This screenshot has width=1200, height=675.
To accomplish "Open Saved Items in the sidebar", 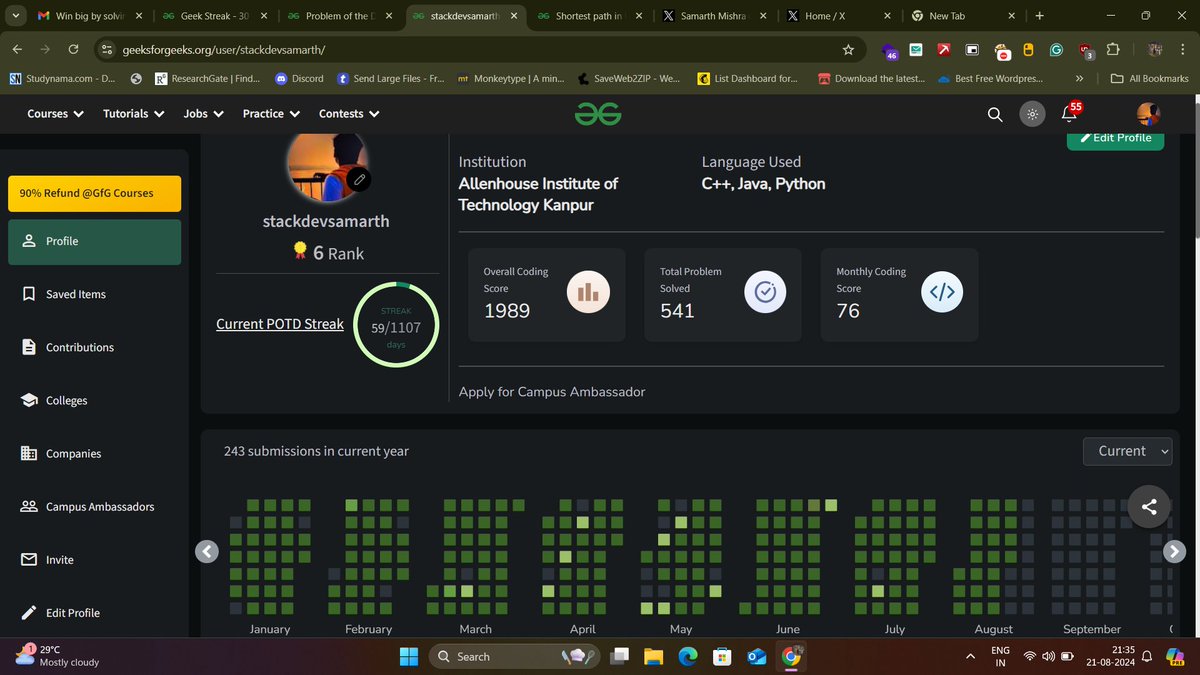I will point(94,295).
